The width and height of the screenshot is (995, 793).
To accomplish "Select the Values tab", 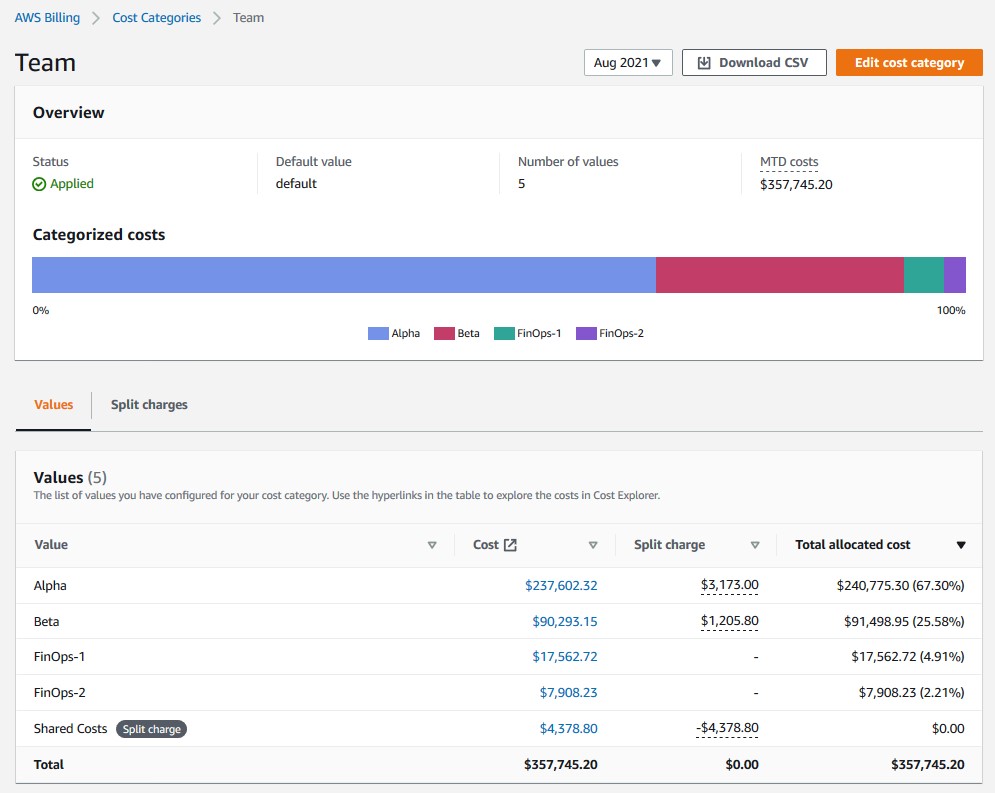I will coord(52,405).
